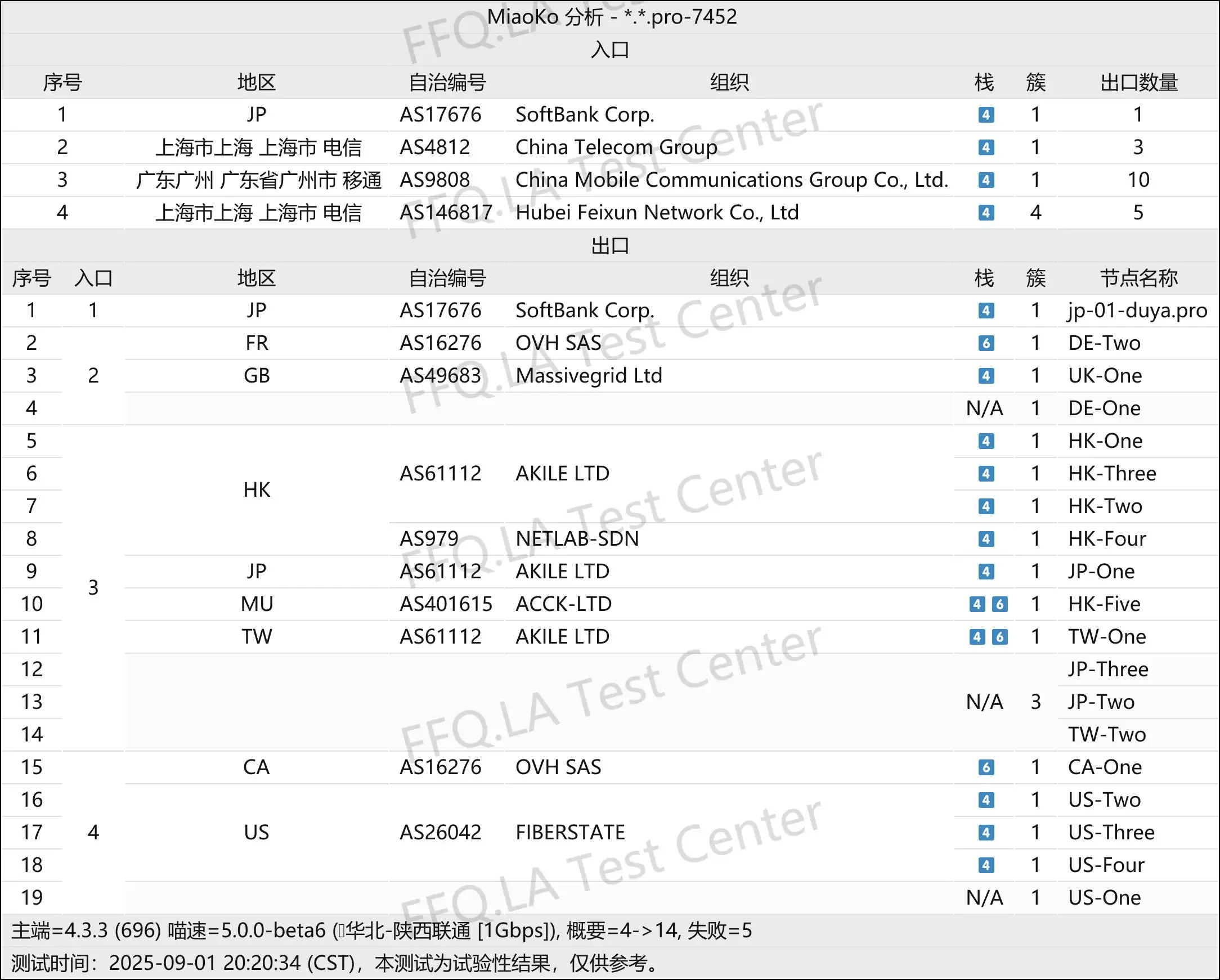Click AS4812 in the entry table
This screenshot has width=1220, height=980.
coord(434,147)
